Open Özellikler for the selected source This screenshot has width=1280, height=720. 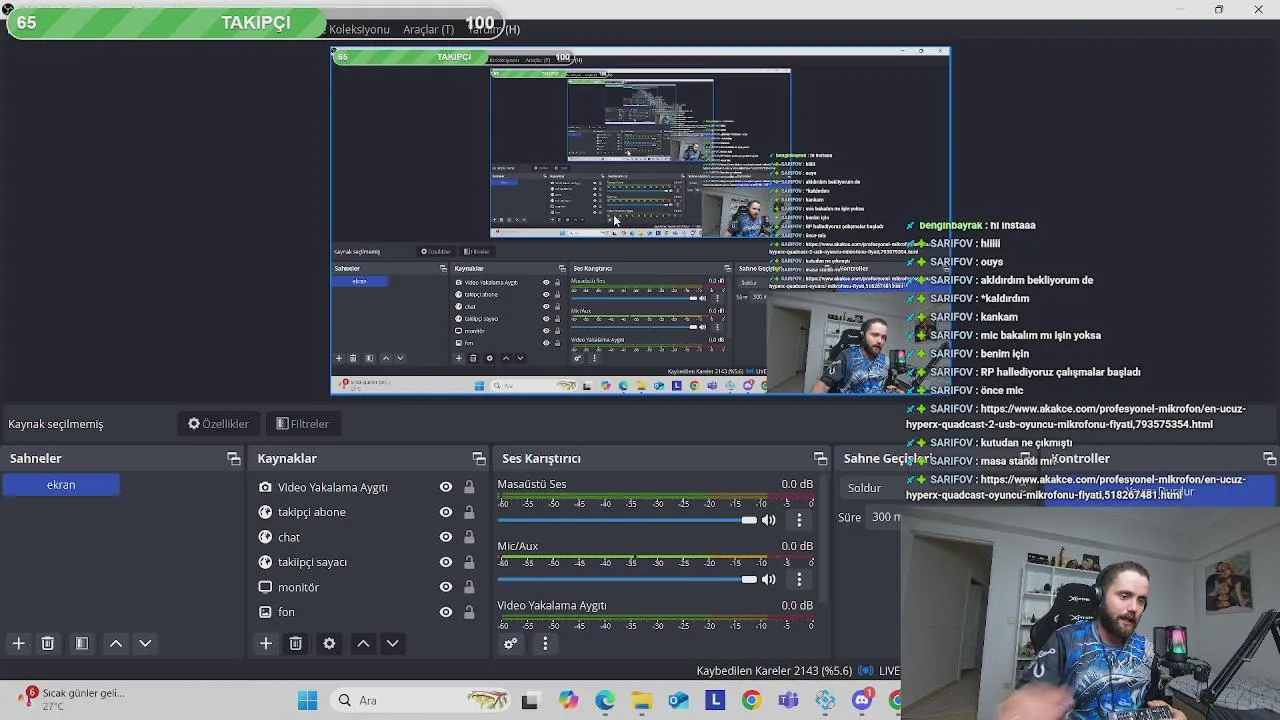click(219, 424)
